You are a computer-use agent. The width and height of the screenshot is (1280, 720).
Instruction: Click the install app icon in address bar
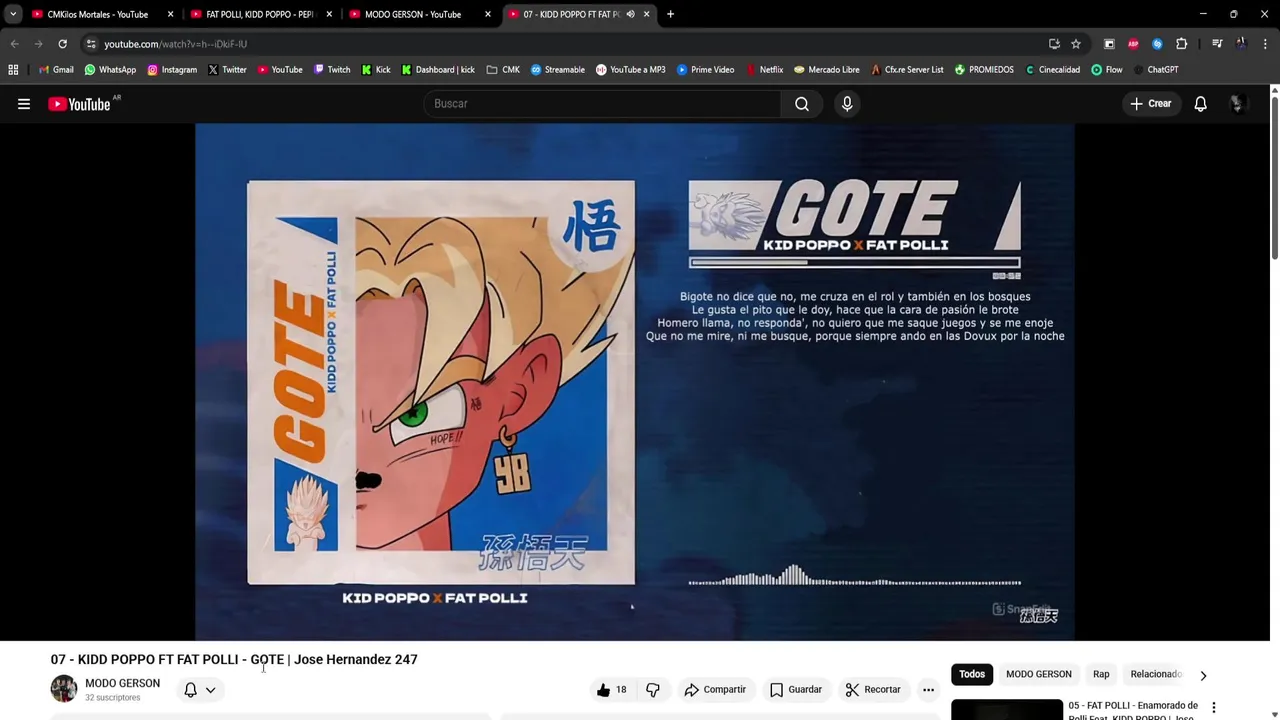coord(1054,44)
